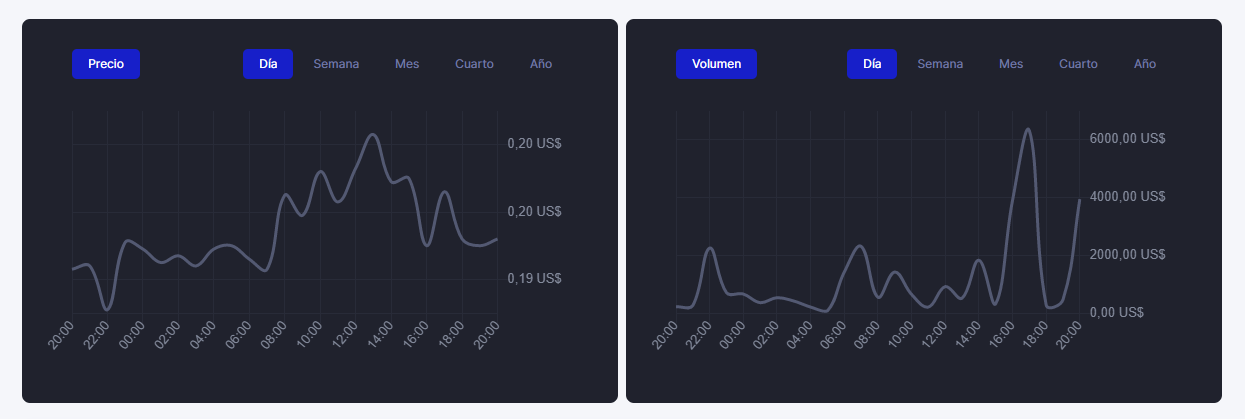This screenshot has width=1245, height=419.
Task: Click the 6000,00 US$ axis label
Action: [1127, 139]
